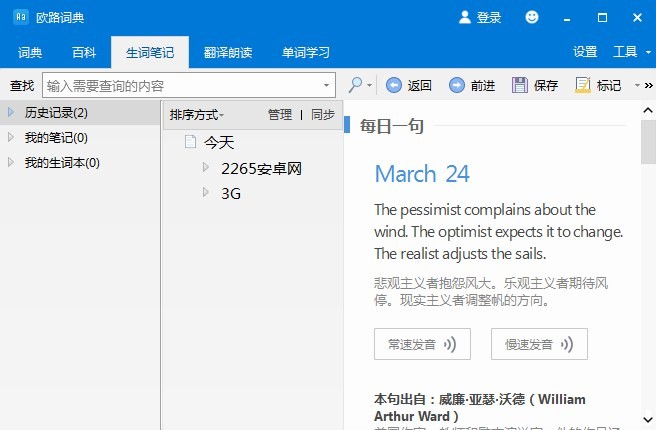Image resolution: width=656 pixels, height=430 pixels.
Task: Select 我的笔记(0) in sidebar
Action: click(56, 138)
